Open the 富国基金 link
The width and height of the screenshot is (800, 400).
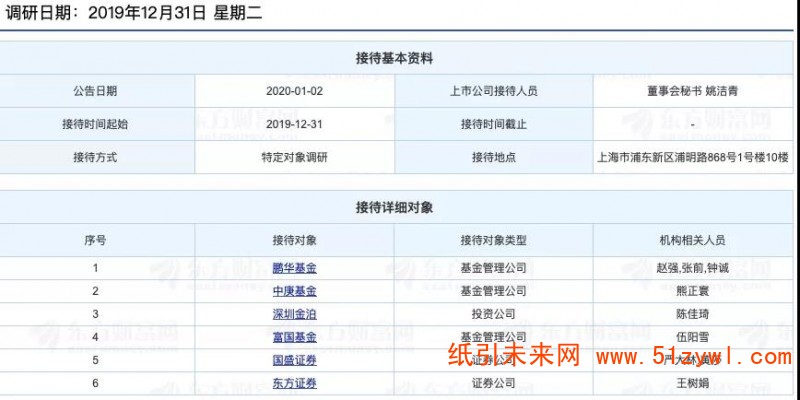tap(294, 337)
